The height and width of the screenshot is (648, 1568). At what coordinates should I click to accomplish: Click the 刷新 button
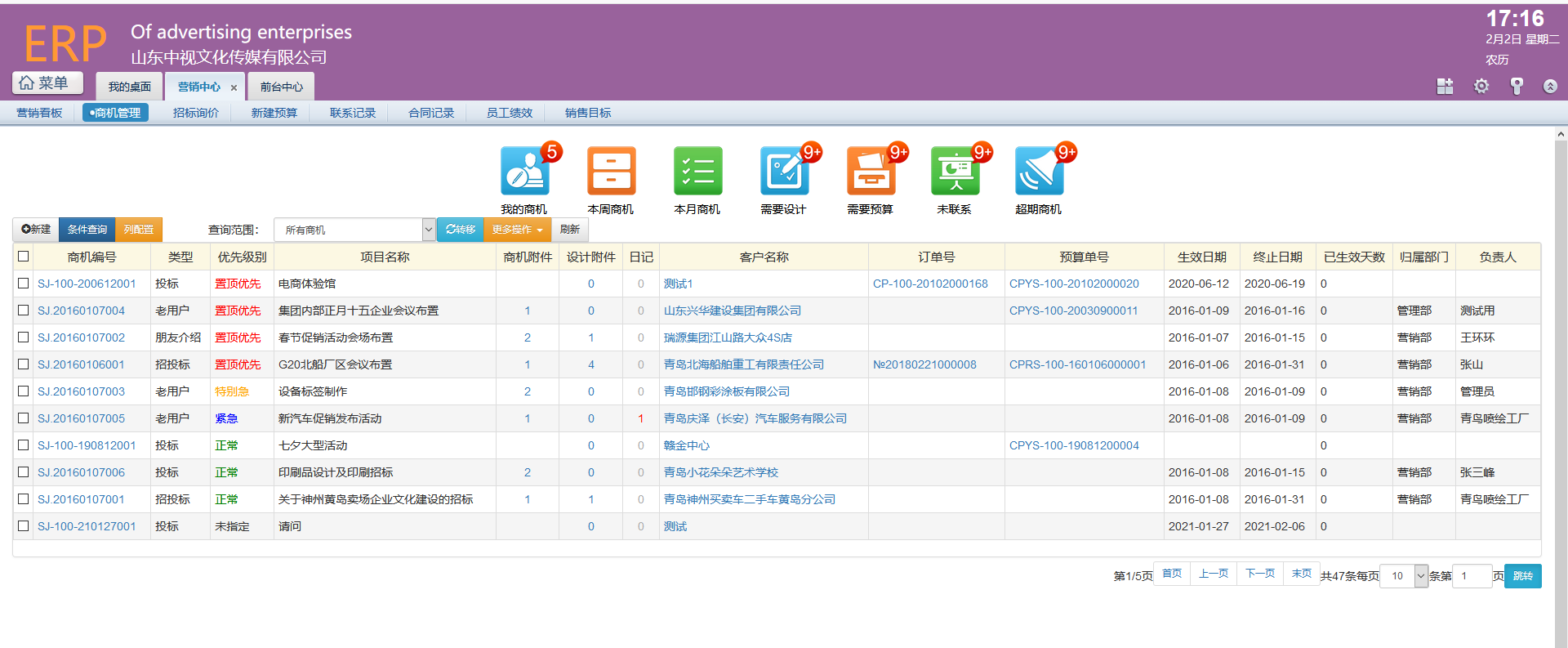point(570,230)
